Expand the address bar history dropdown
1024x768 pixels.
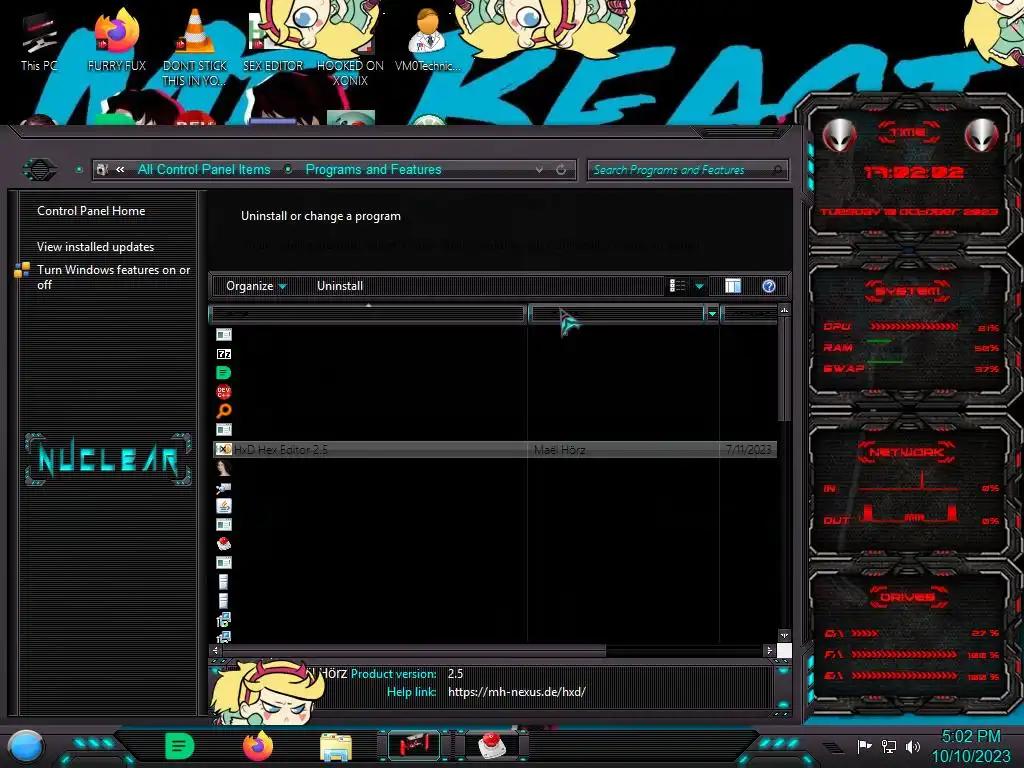tap(539, 170)
